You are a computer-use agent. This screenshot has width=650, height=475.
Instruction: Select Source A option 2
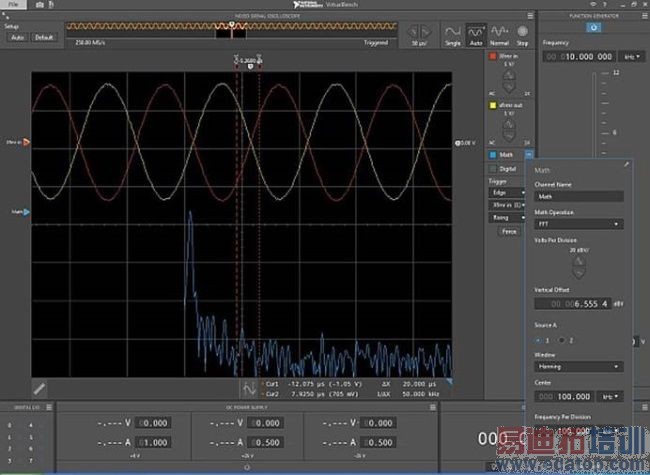[x=562, y=340]
